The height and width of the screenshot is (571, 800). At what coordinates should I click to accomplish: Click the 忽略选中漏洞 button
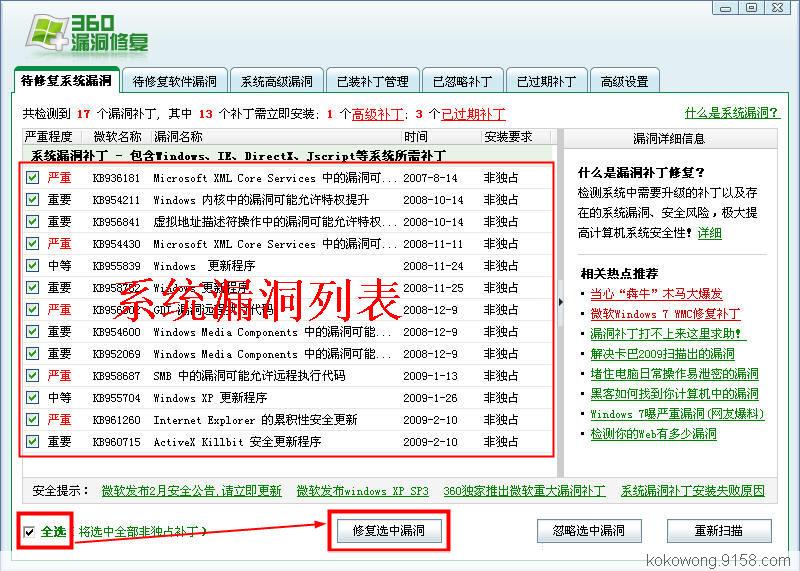(x=589, y=531)
